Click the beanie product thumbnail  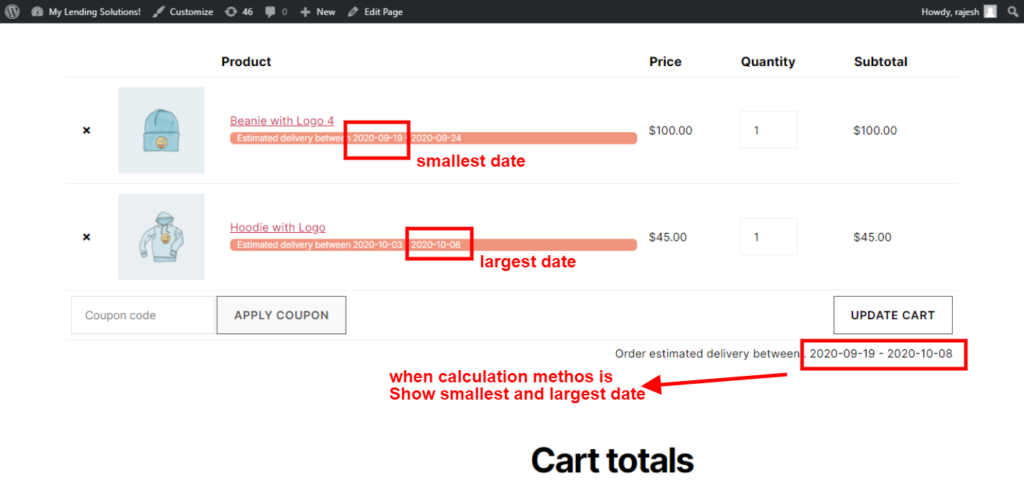161,130
